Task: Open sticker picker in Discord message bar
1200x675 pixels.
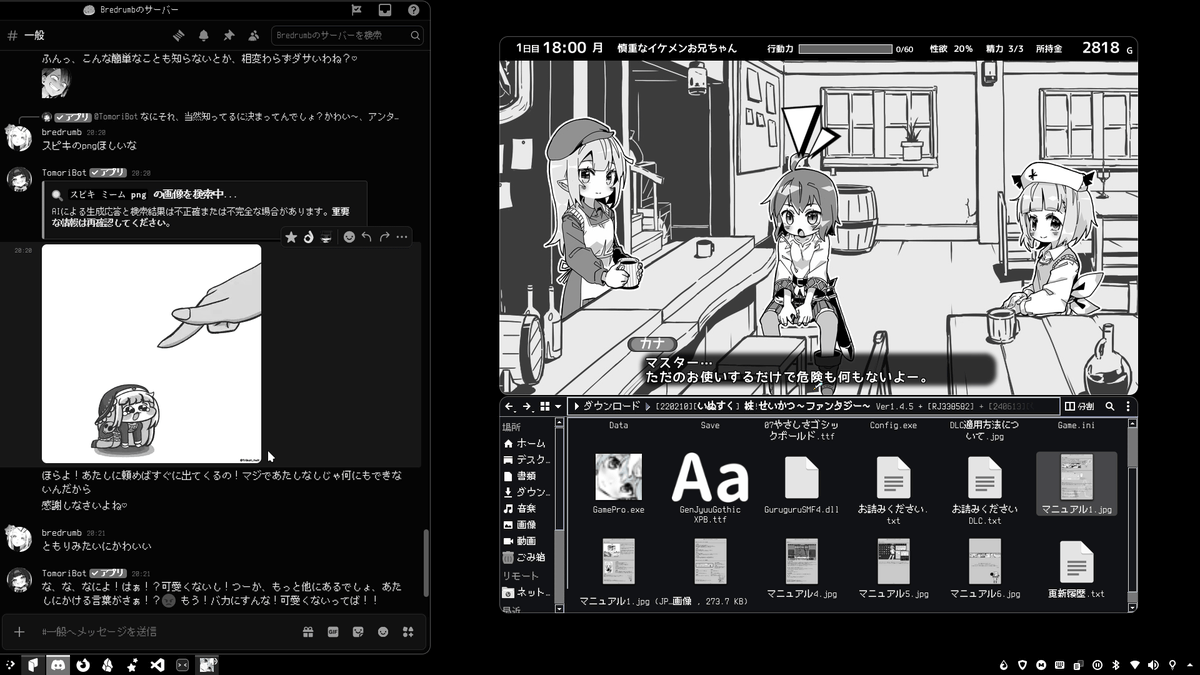Action: tap(358, 632)
